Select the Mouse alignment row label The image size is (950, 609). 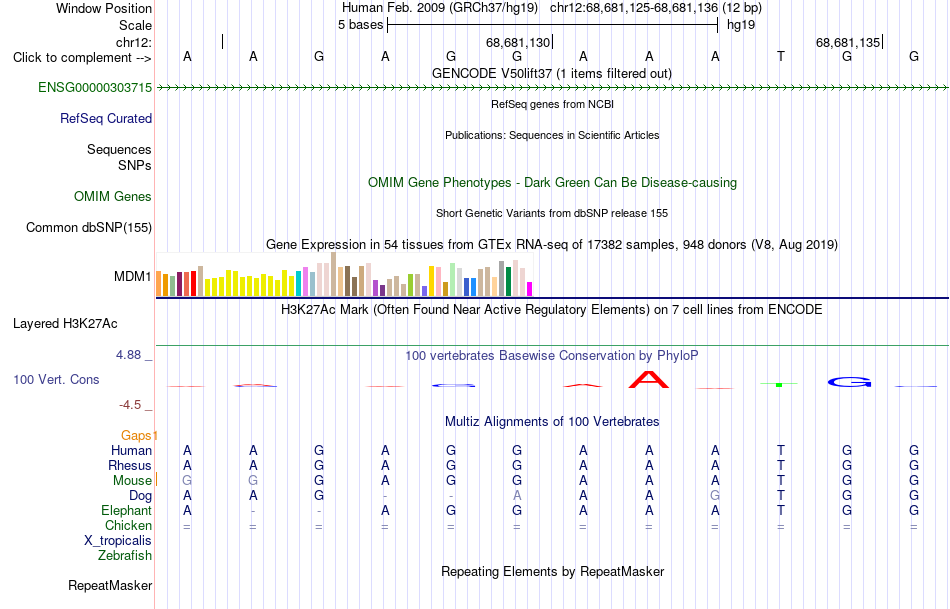coord(132,481)
